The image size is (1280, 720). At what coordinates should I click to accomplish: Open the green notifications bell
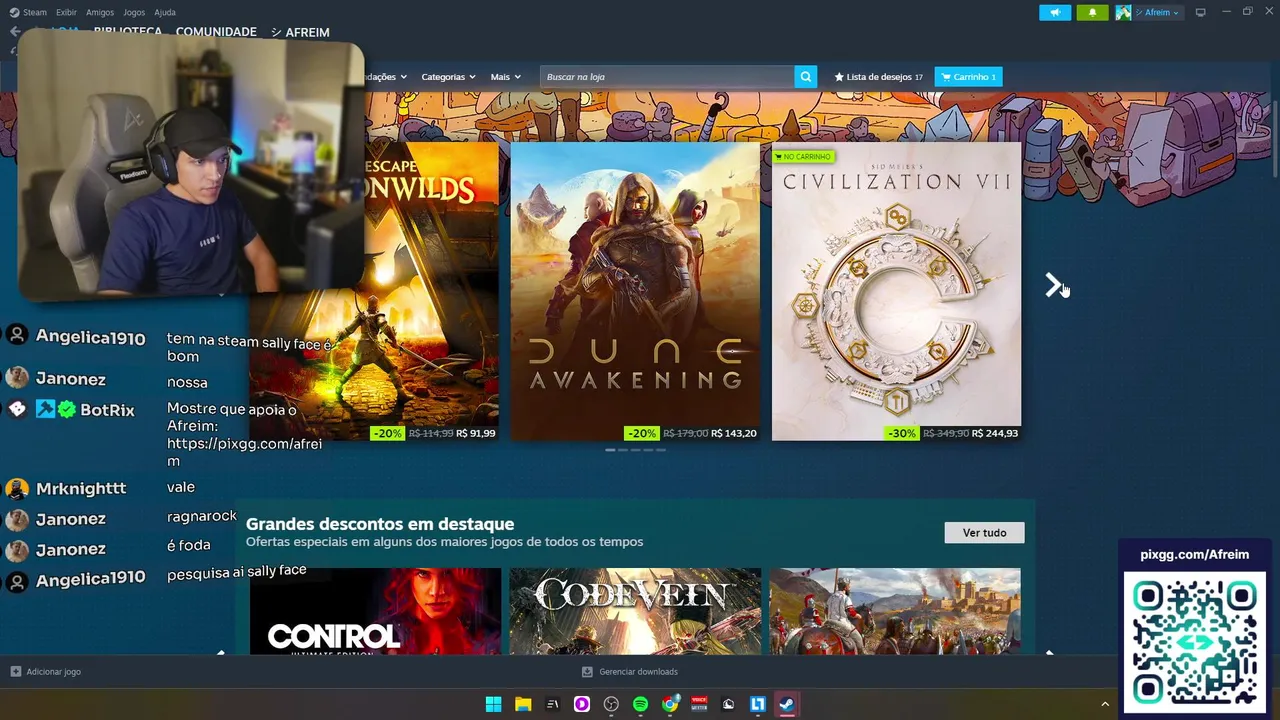[1092, 12]
